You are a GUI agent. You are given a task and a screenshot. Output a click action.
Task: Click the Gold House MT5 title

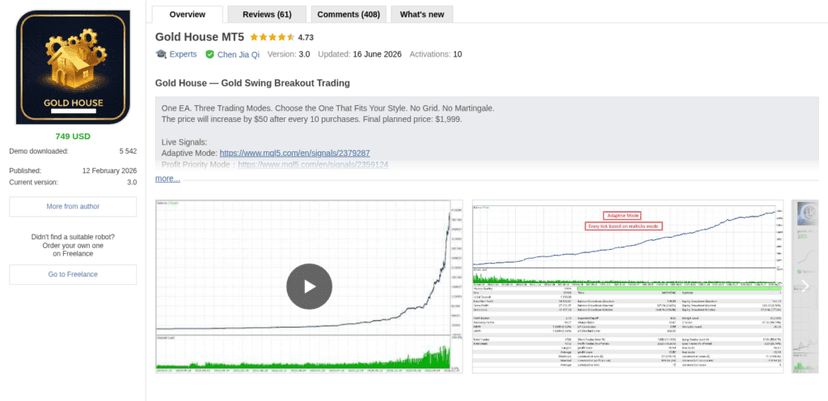(x=200, y=37)
